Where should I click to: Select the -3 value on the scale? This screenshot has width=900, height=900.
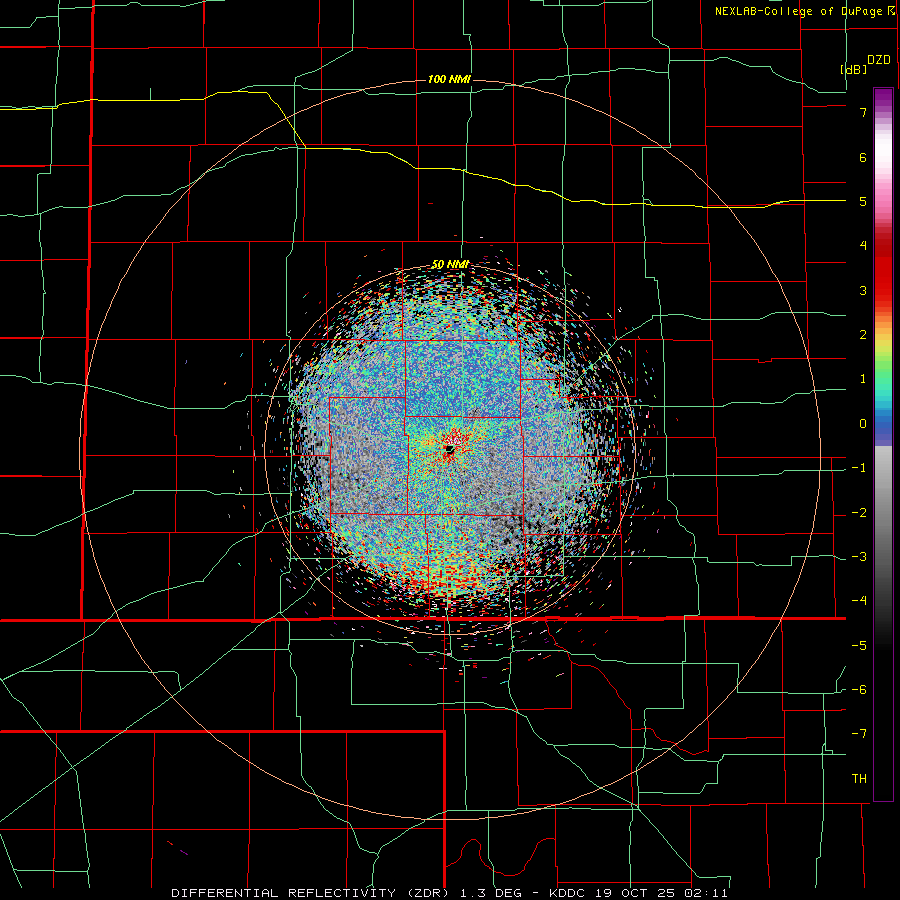tap(859, 557)
